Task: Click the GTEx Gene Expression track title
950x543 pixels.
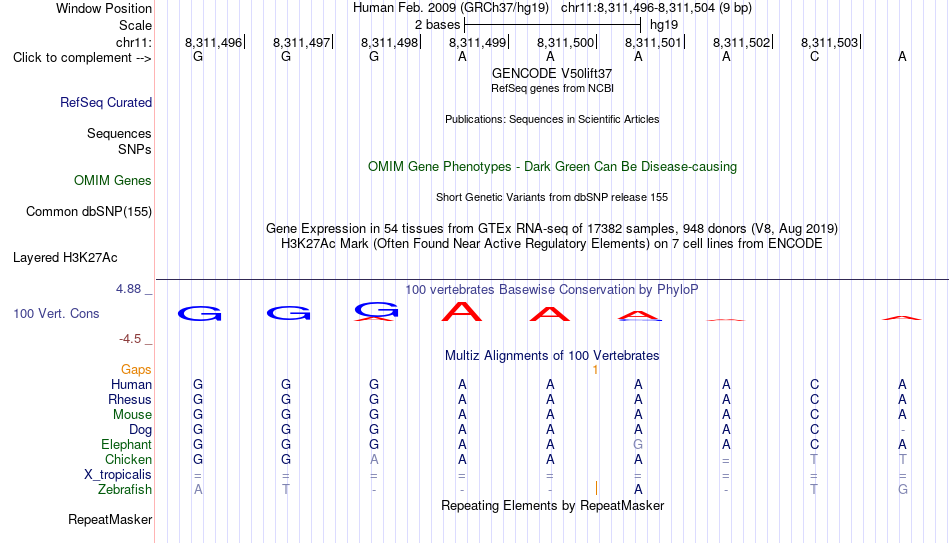Action: (552, 228)
